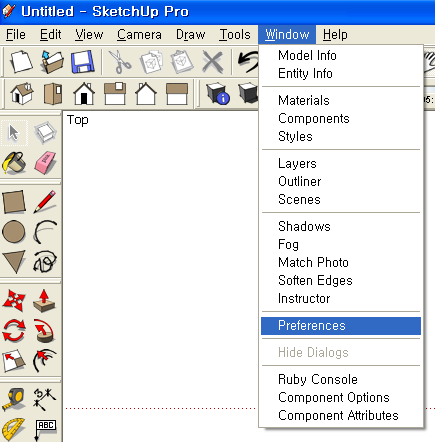
Task: Open the View menu
Action: [x=89, y=34]
